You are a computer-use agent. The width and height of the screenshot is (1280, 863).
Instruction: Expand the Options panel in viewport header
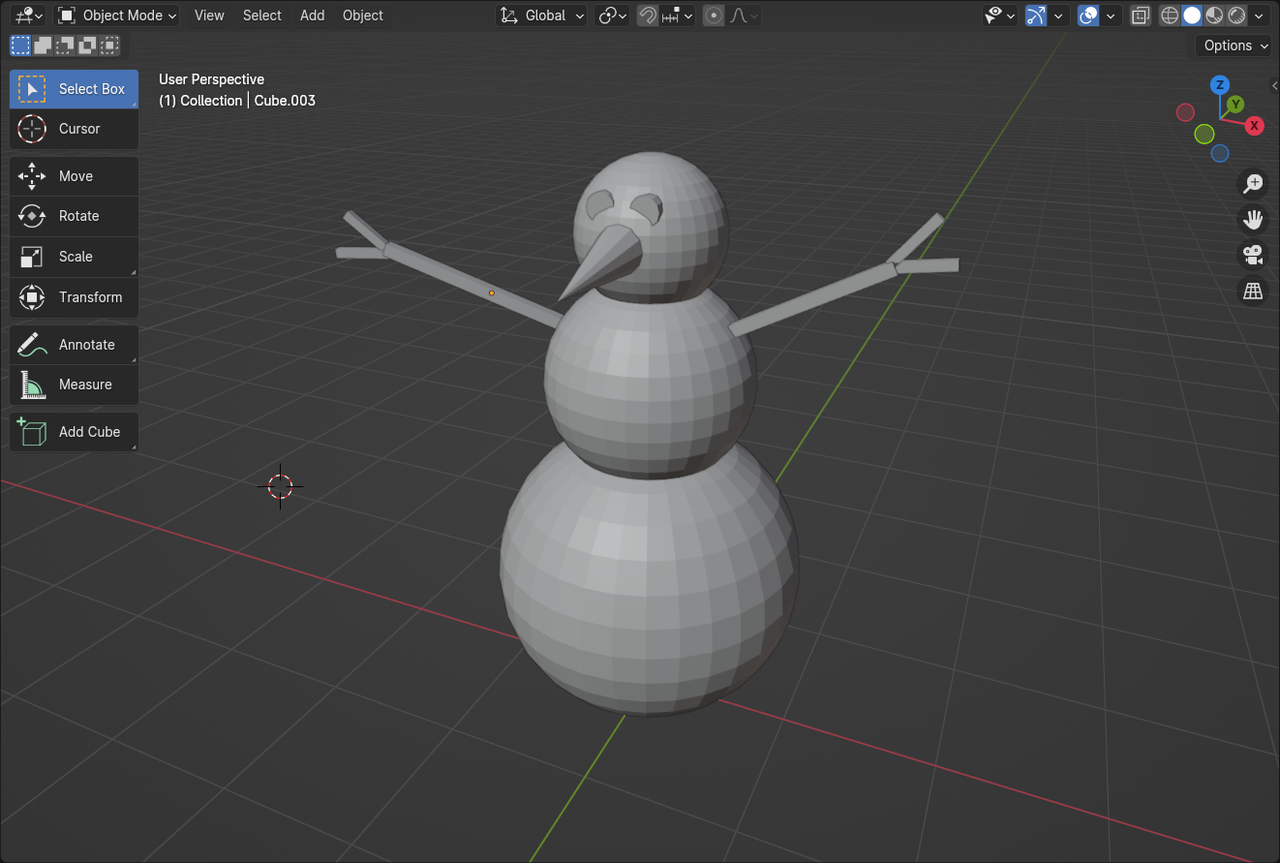coord(1233,45)
